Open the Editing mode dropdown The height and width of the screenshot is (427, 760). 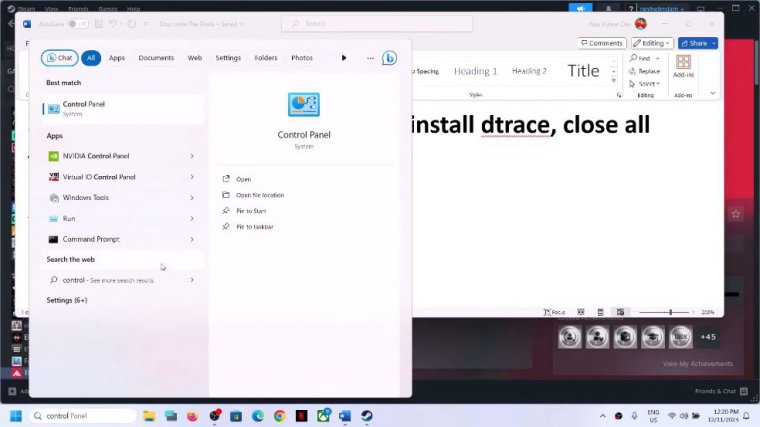(x=652, y=43)
